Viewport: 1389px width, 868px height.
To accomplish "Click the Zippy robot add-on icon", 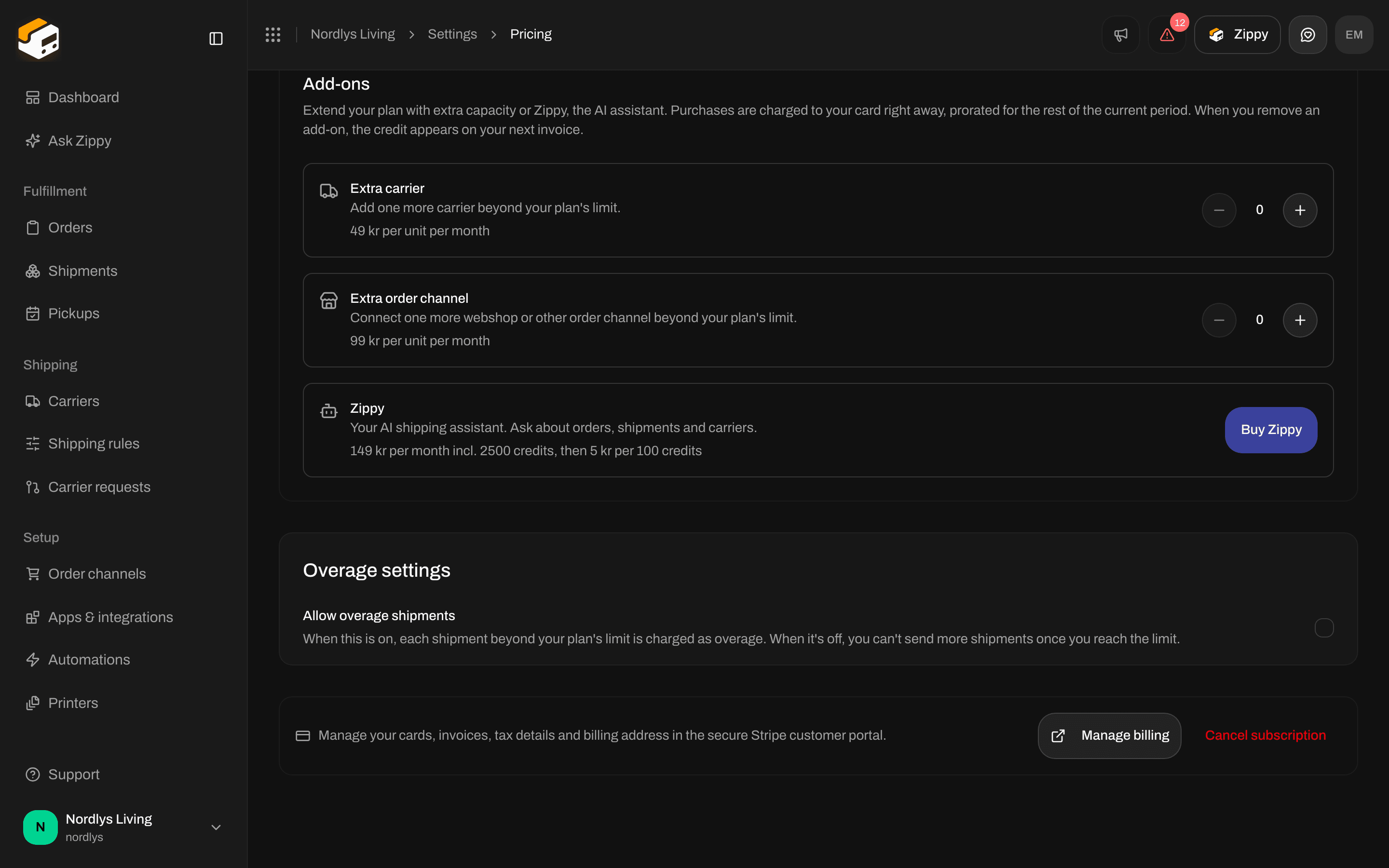I will point(329,411).
